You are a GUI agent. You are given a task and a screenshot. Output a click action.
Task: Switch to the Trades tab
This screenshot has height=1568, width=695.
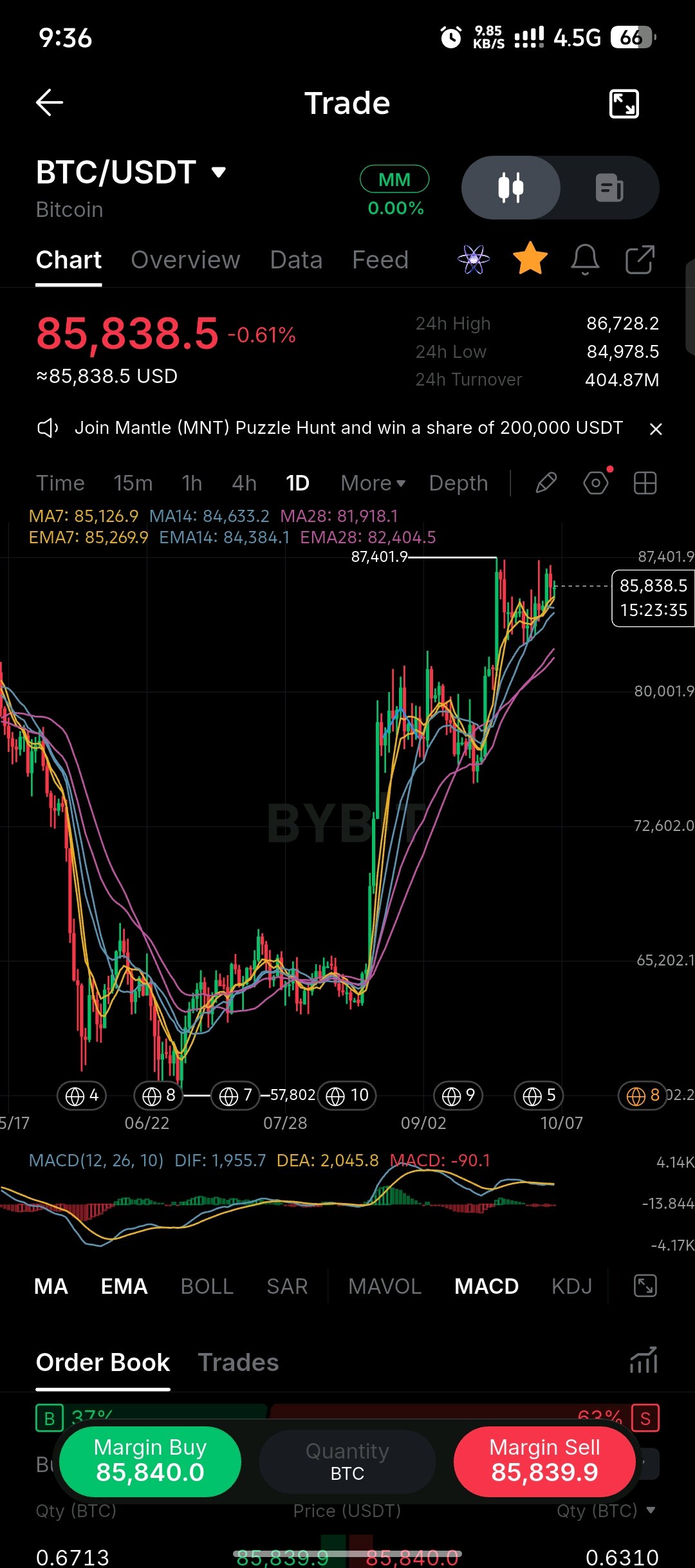coord(238,1362)
